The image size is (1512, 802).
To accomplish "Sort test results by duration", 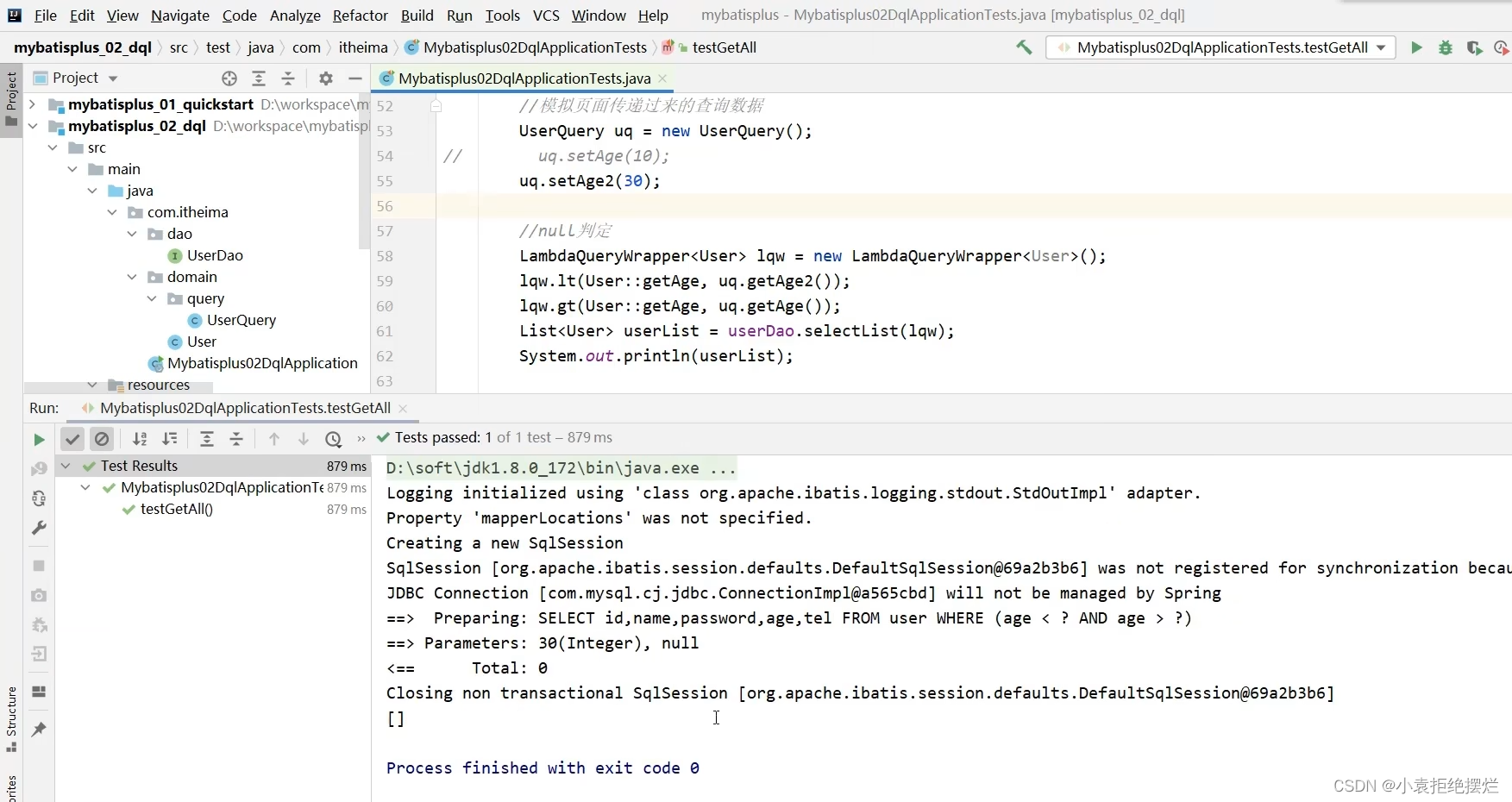I will click(170, 439).
